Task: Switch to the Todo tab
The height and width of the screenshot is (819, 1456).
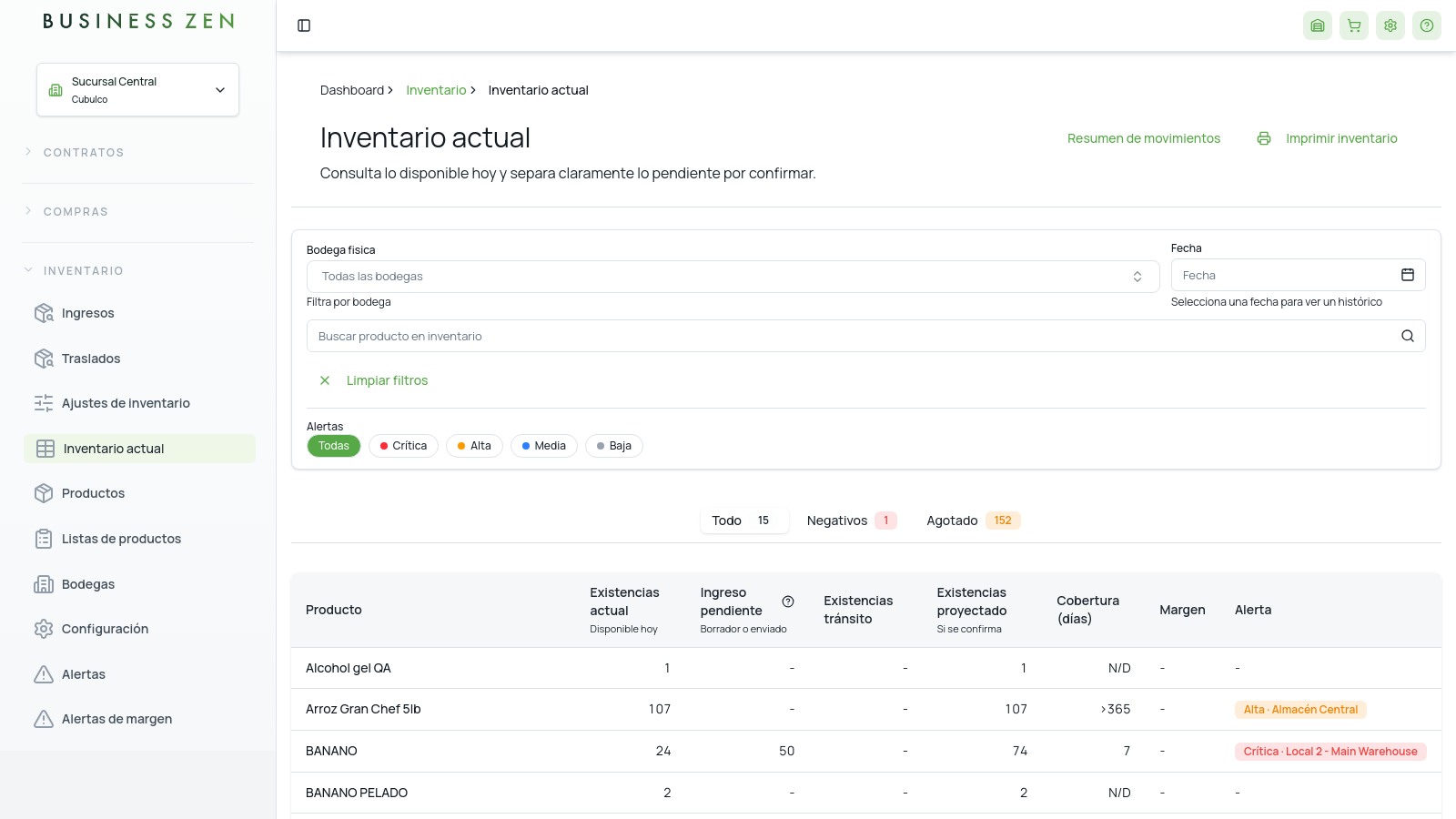Action: point(743,521)
